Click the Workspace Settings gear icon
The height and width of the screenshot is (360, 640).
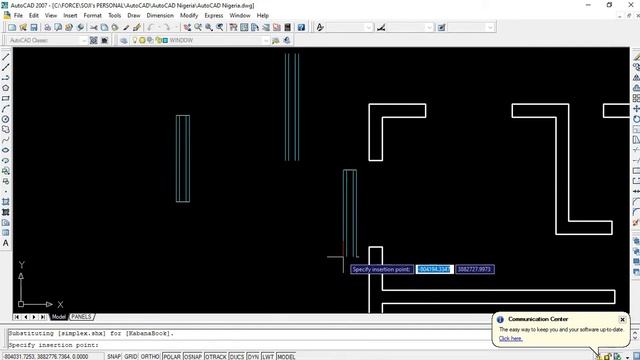93,40
